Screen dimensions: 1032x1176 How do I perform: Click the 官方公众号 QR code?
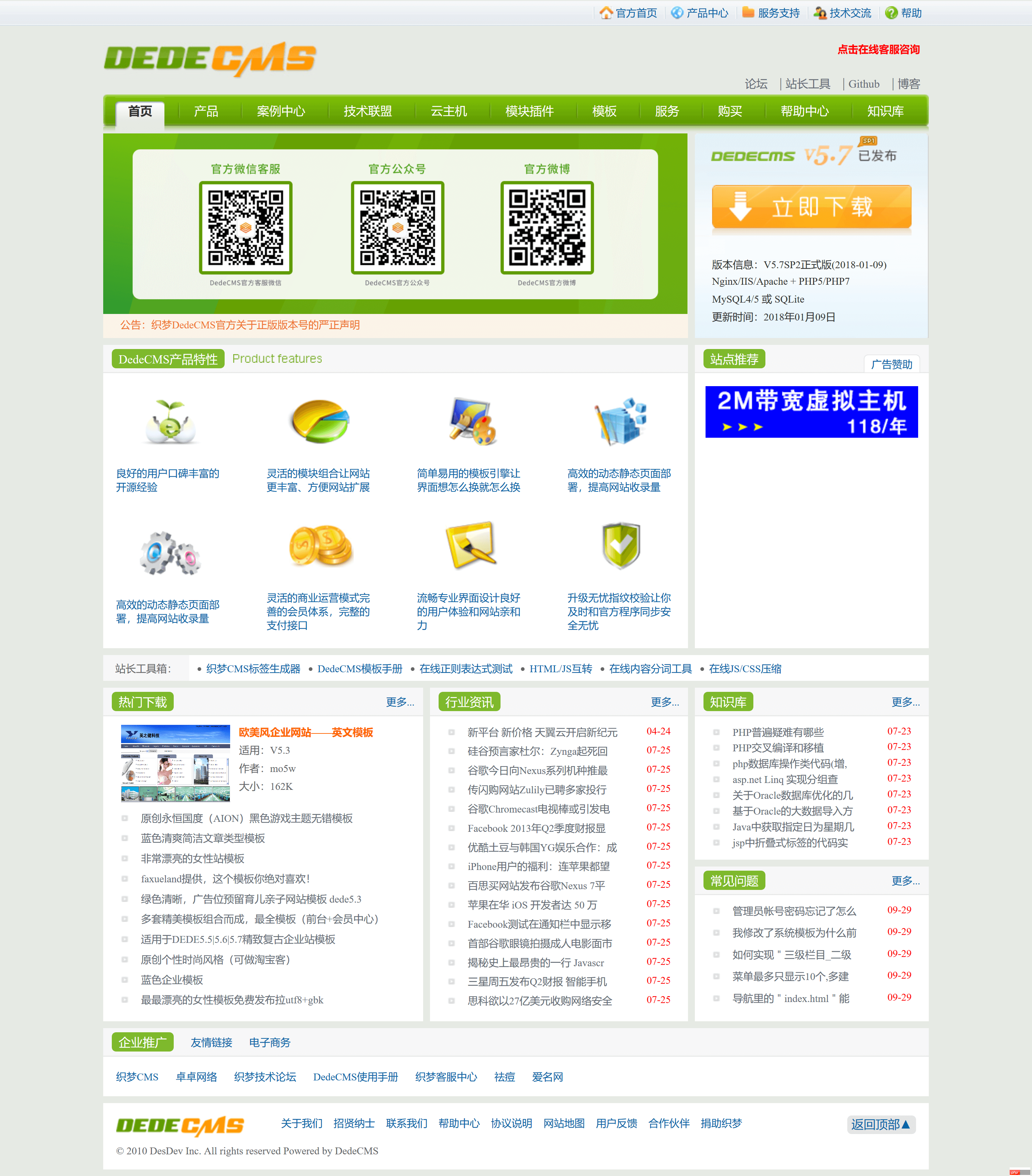(x=398, y=228)
